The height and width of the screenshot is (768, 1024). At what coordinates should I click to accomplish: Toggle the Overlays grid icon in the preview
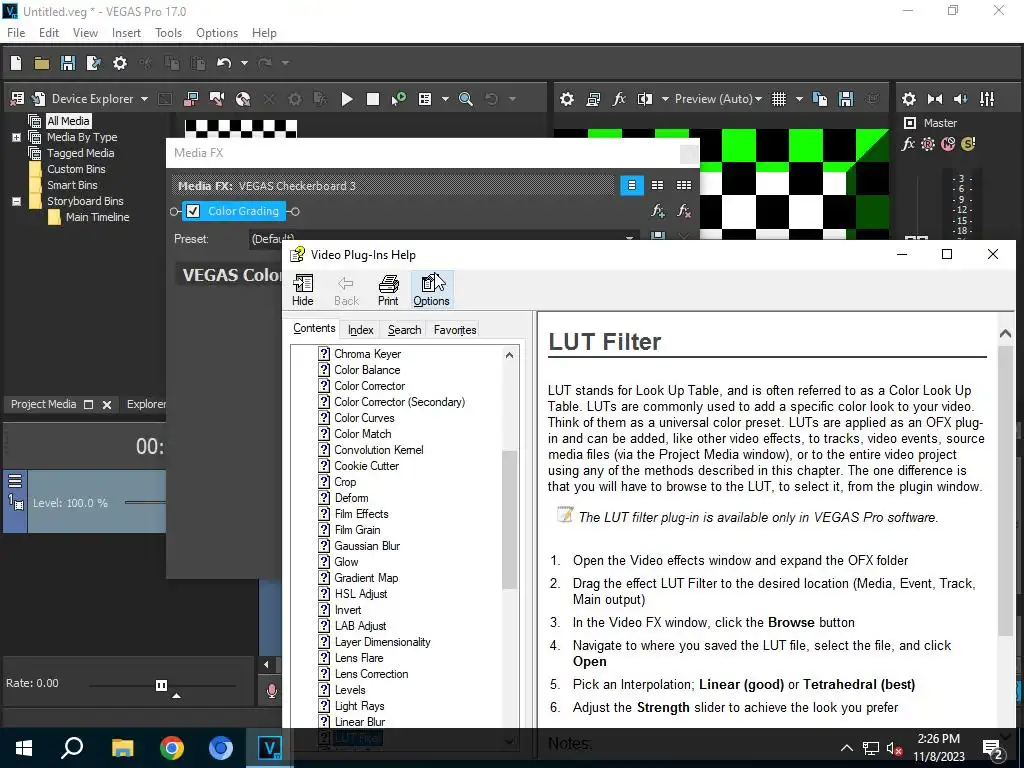779,99
